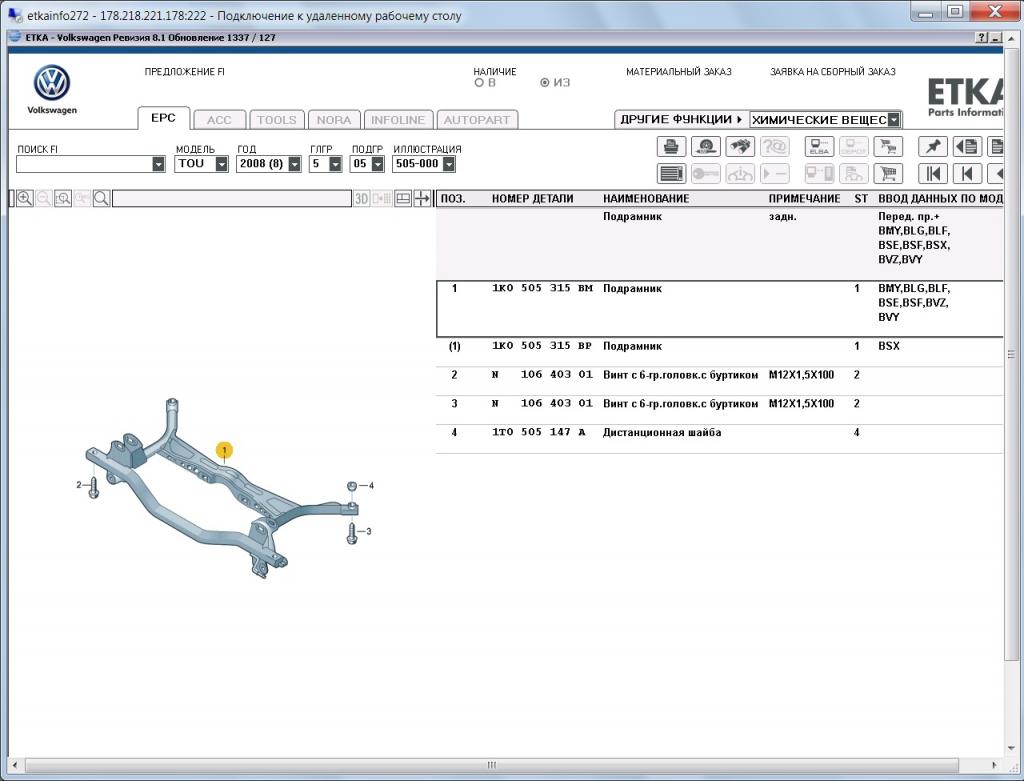
Task: Open the ПОДГР dropdown showing 05
Action: pos(377,164)
